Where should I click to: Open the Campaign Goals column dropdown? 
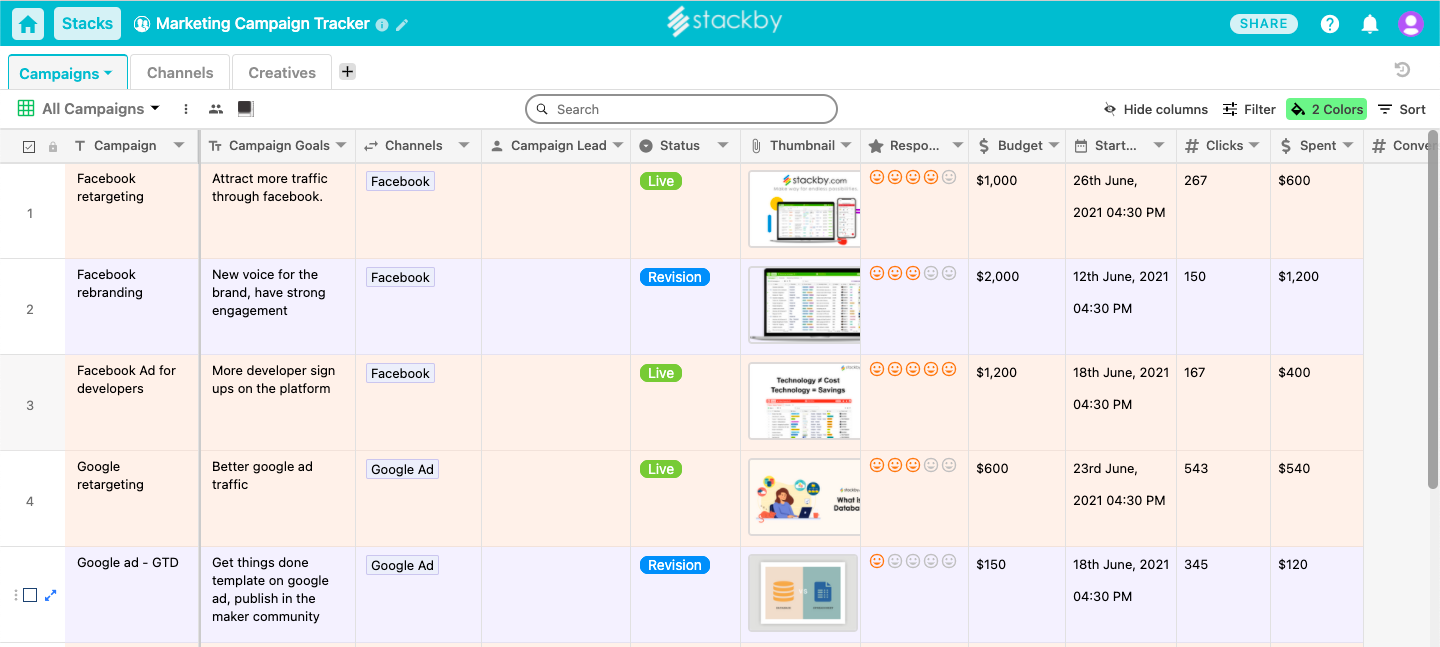(x=340, y=146)
